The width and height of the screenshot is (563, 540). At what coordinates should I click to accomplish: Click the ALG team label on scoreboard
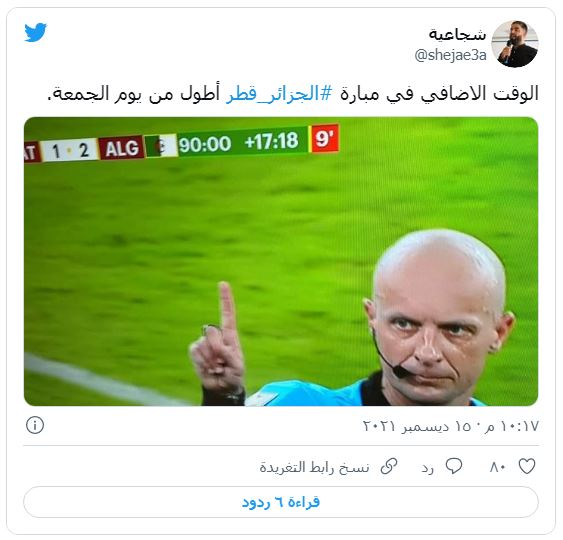[x=122, y=148]
